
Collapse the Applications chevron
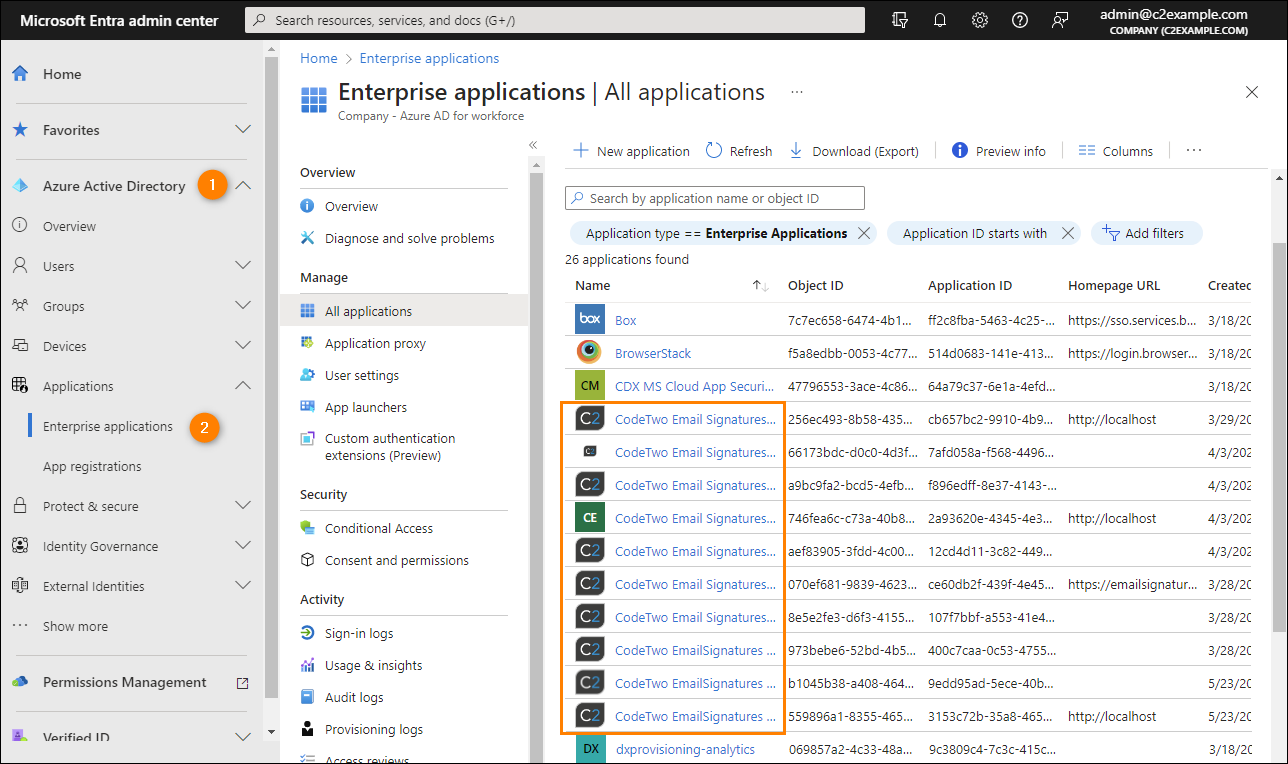coord(243,386)
